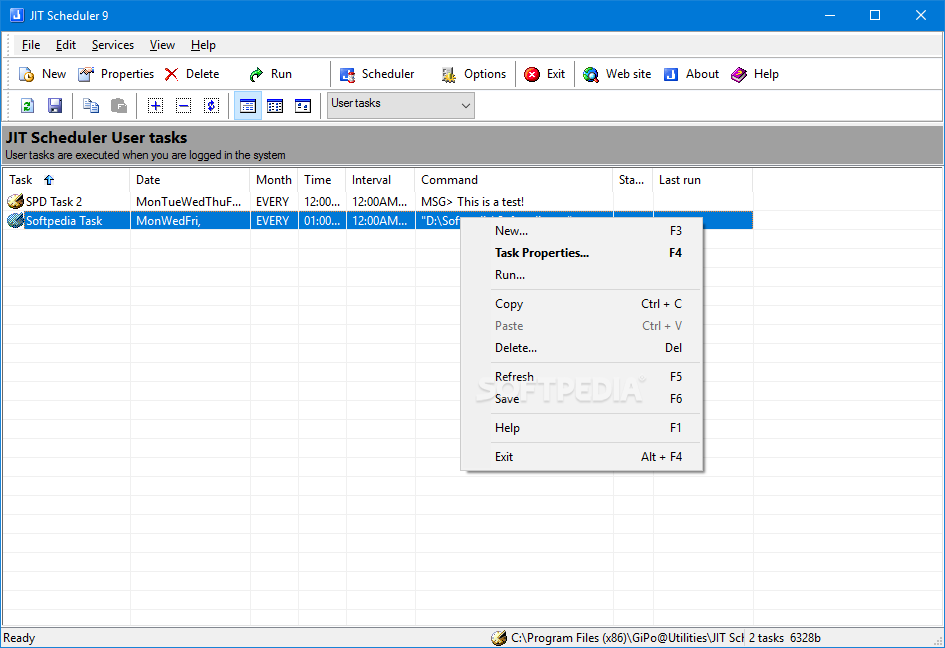Viewport: 945px width, 648px height.
Task: Click the Time column header
Action: click(x=322, y=180)
